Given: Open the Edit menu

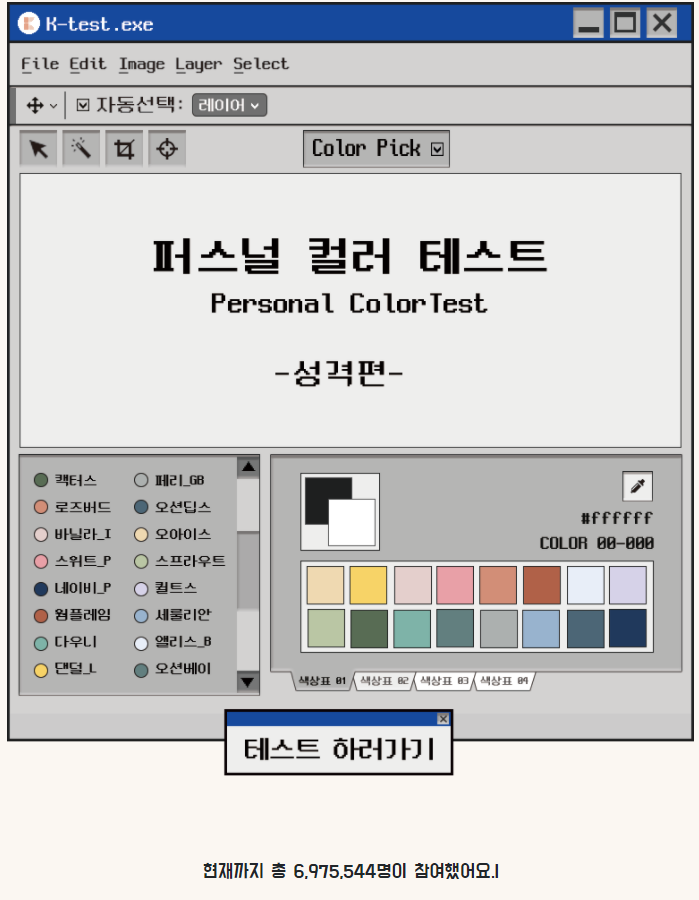Looking at the screenshot, I should pos(88,64).
